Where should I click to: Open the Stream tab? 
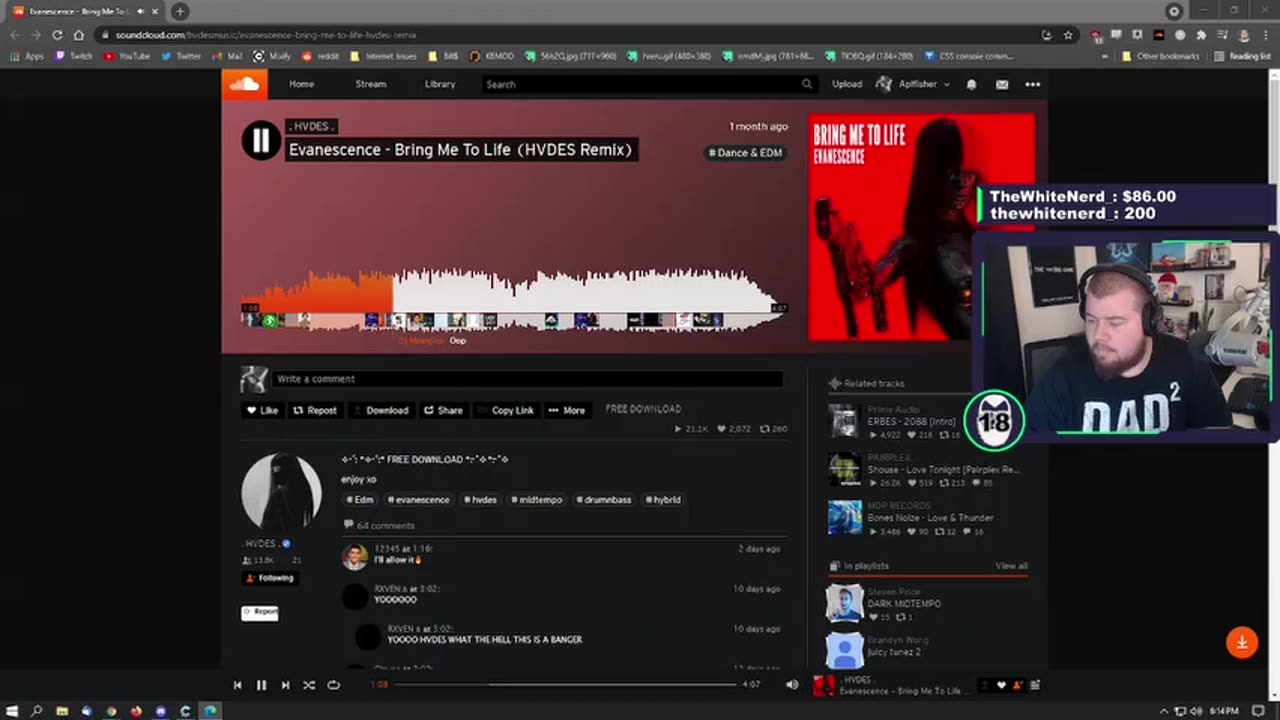pos(370,84)
